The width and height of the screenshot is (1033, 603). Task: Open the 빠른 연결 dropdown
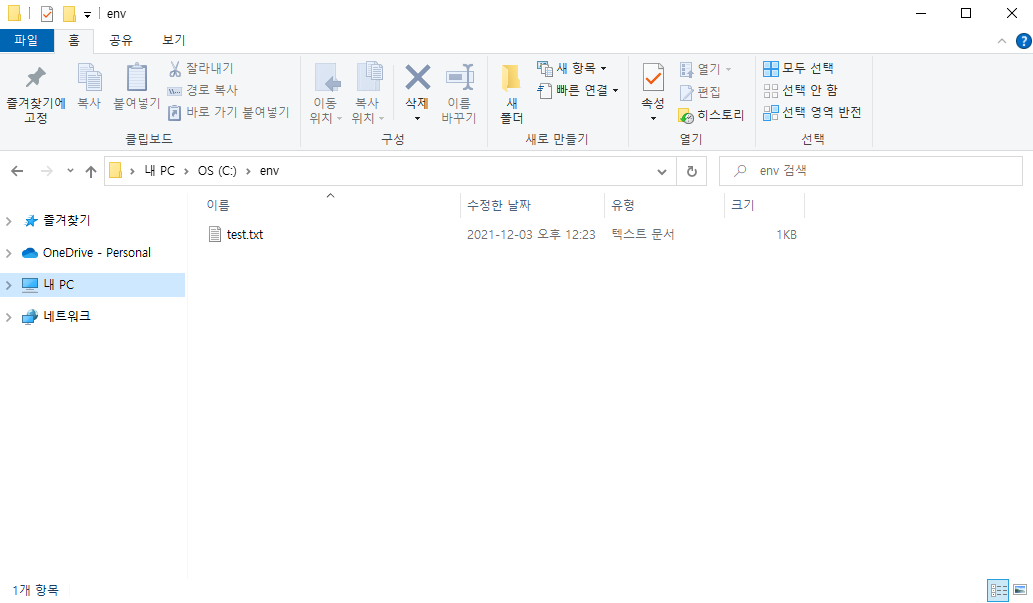(578, 90)
